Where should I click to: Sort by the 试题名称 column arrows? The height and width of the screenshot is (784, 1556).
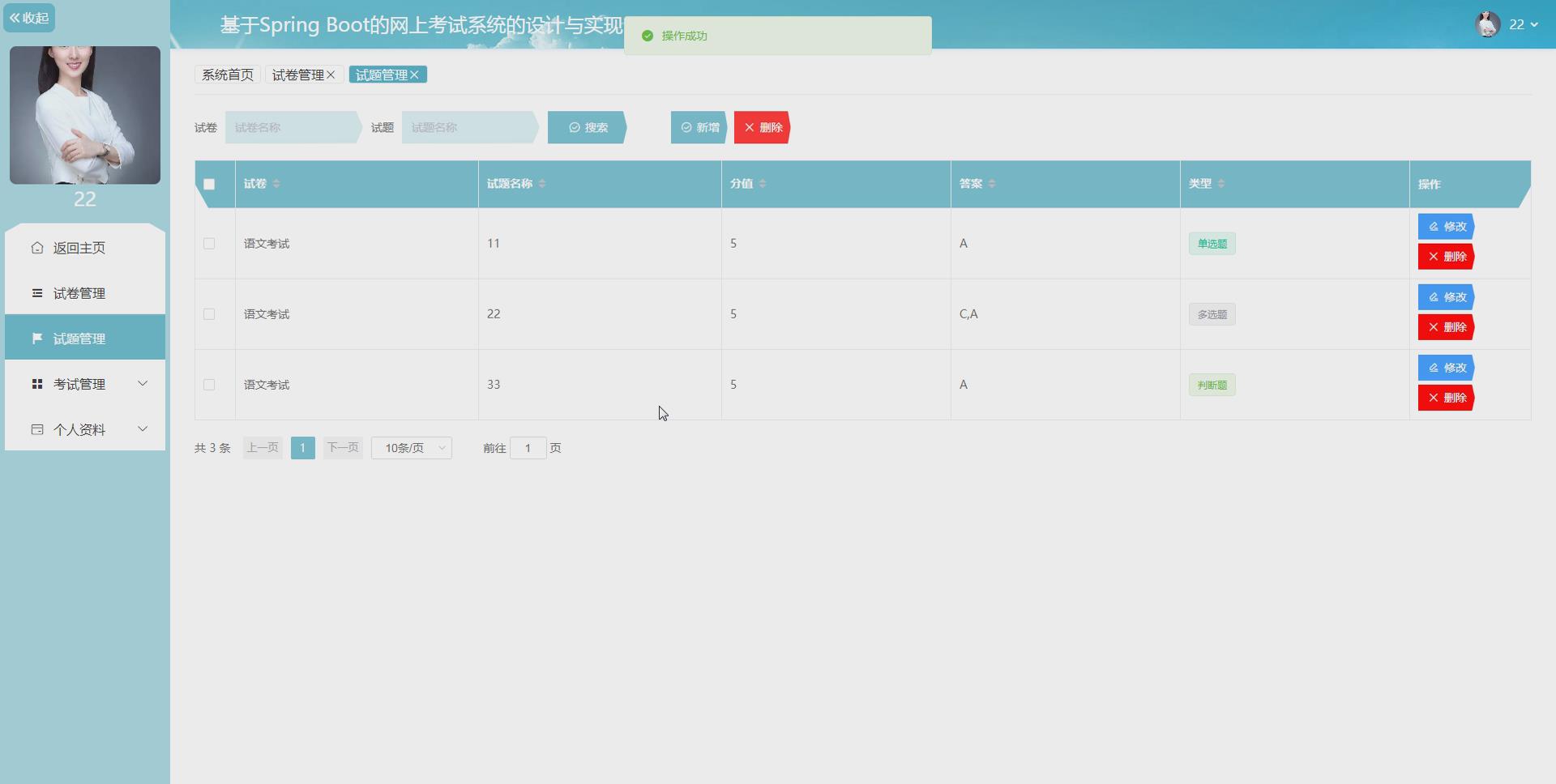click(542, 184)
